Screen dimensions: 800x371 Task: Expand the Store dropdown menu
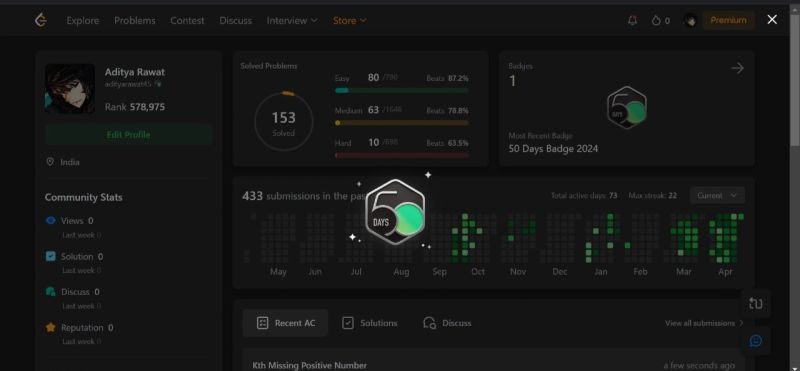[349, 20]
